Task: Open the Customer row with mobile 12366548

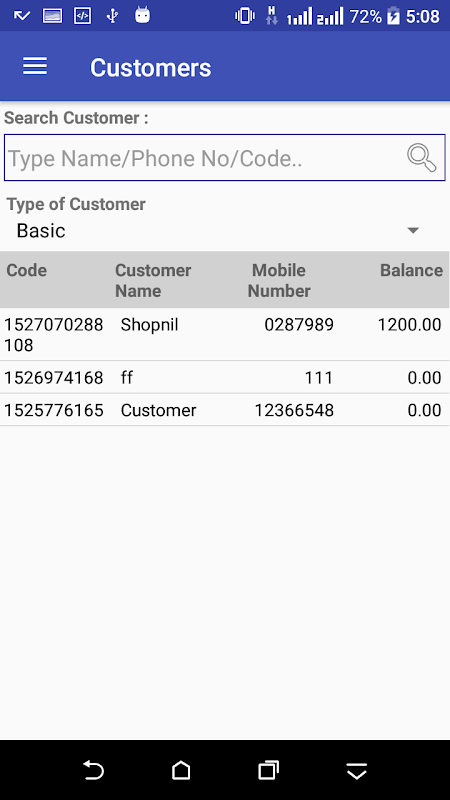Action: (225, 410)
